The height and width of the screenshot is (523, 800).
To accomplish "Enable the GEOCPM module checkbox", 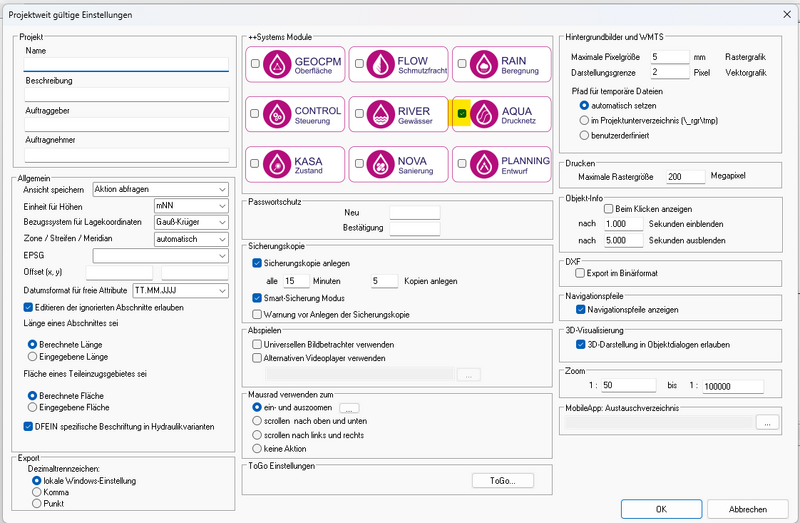I will pyautogui.click(x=255, y=64).
